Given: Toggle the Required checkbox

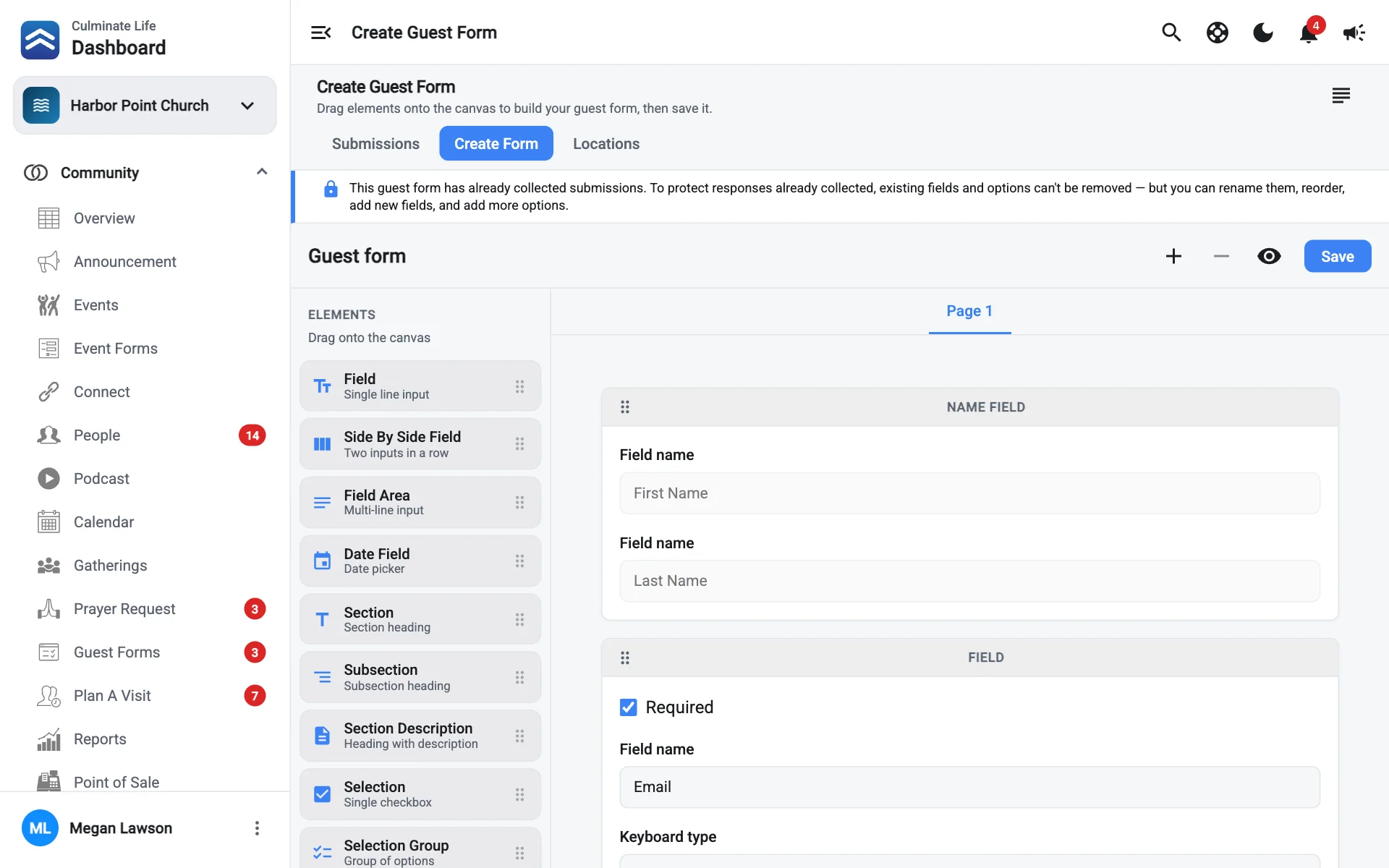Looking at the screenshot, I should coord(629,707).
